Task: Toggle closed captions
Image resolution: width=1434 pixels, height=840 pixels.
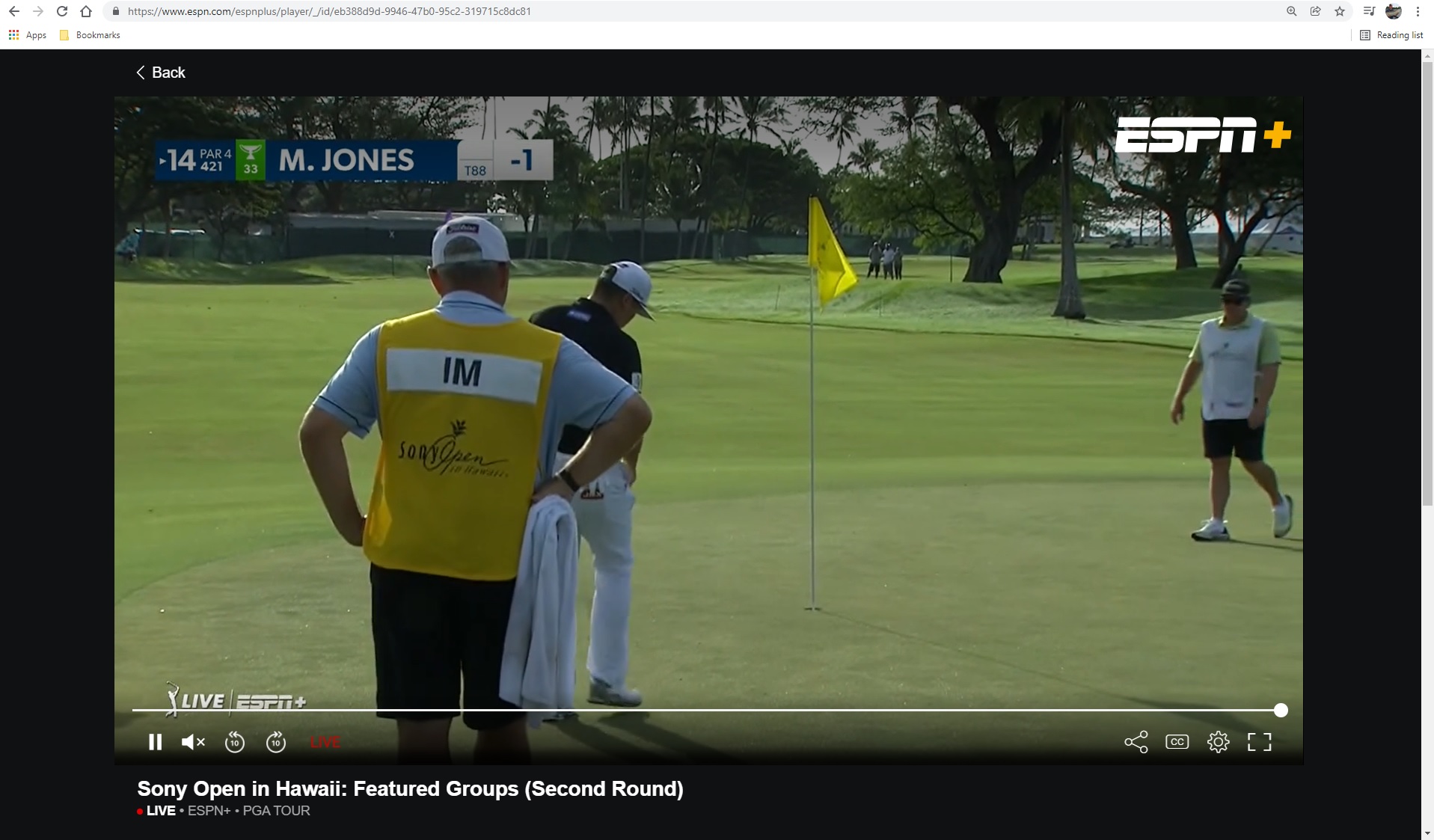Action: click(x=1177, y=742)
